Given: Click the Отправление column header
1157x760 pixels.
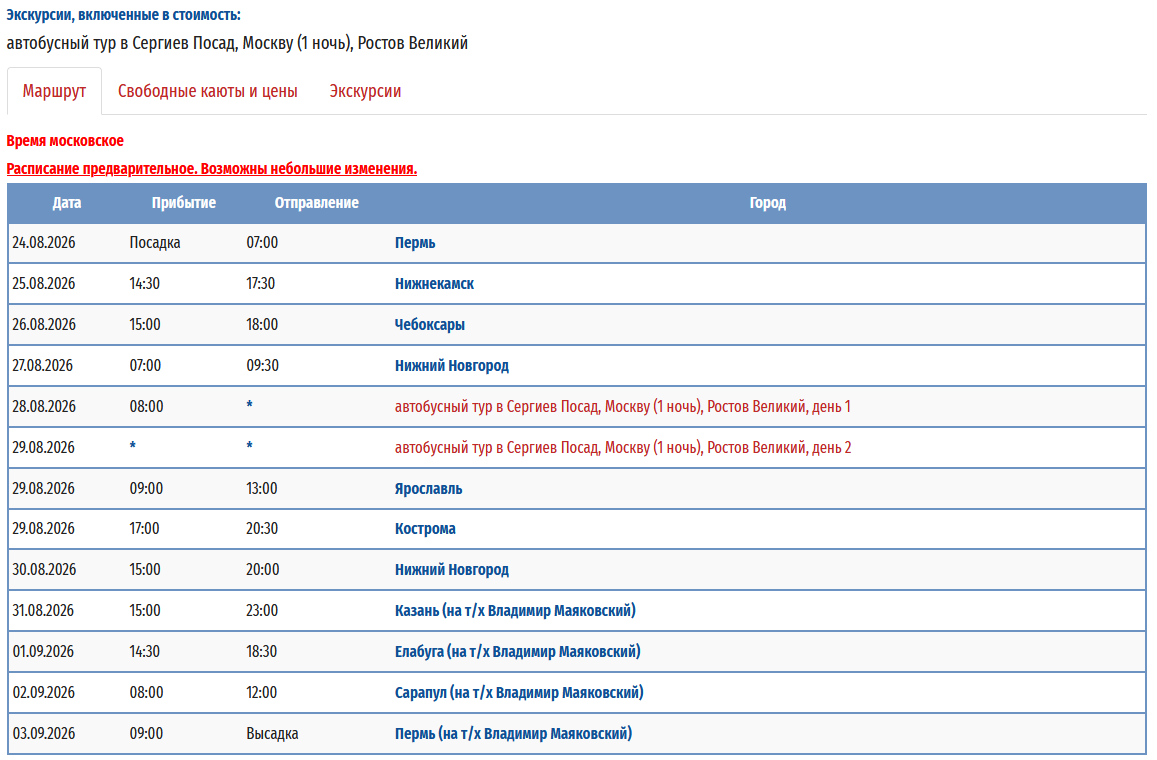Looking at the screenshot, I should tap(316, 203).
